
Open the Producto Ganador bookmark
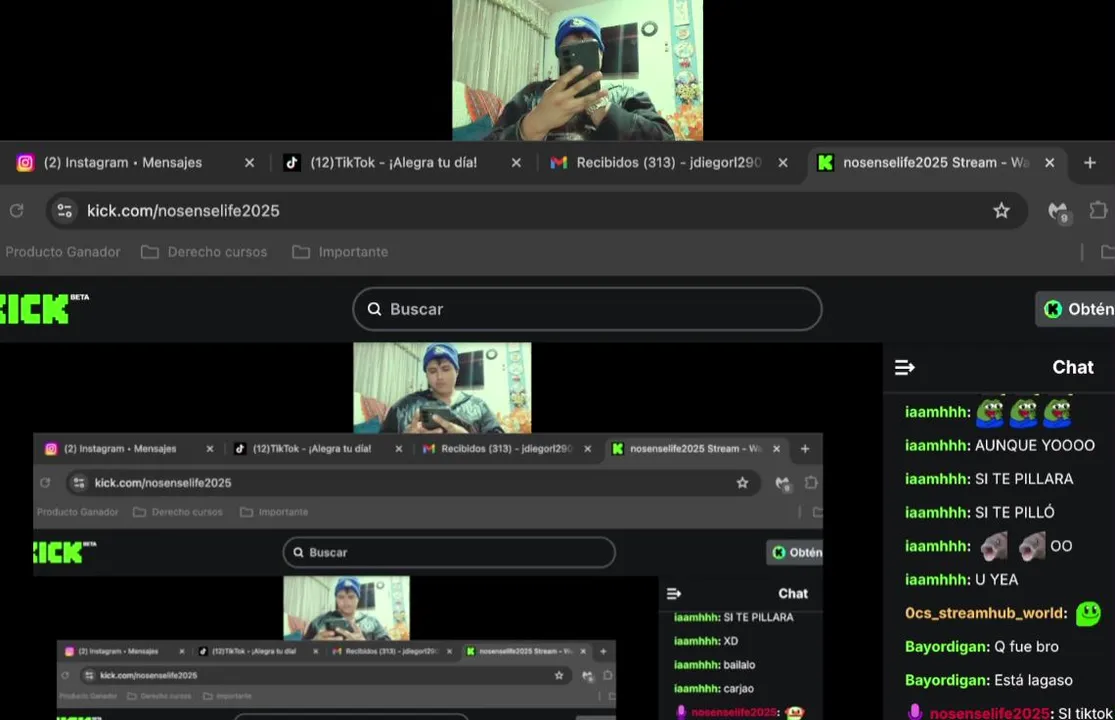tap(63, 252)
